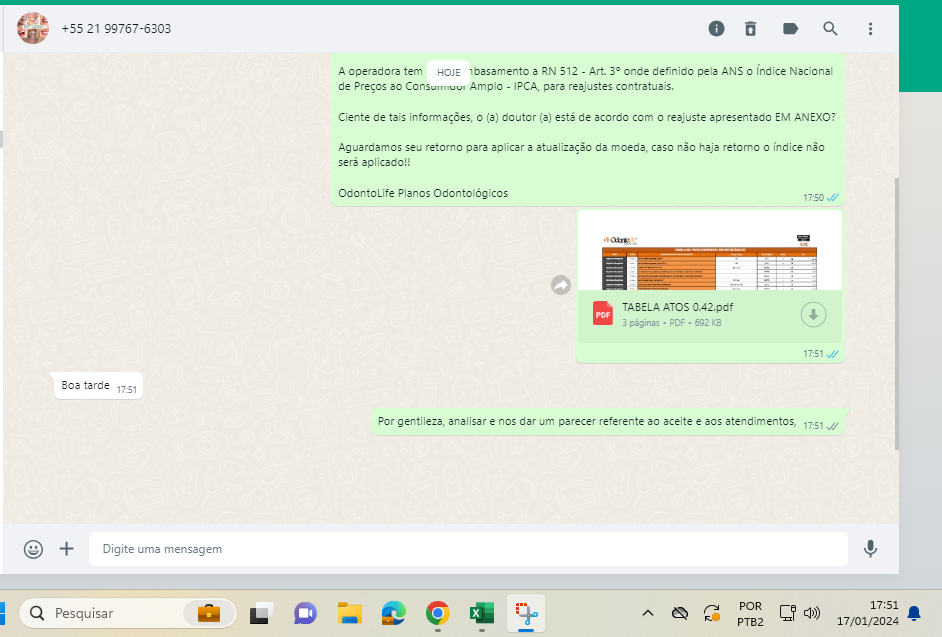Click the trash delete chat icon

[x=750, y=28]
